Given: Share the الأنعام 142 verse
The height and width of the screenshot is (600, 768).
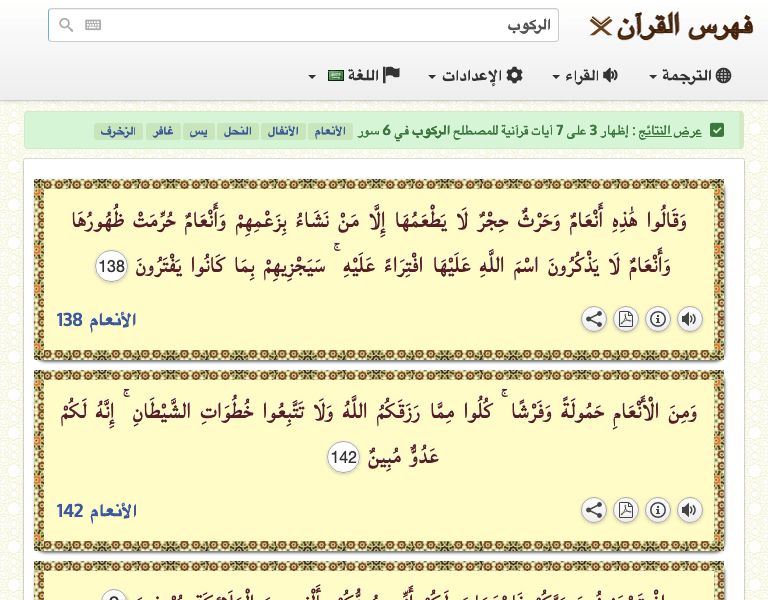Looking at the screenshot, I should pos(594,510).
